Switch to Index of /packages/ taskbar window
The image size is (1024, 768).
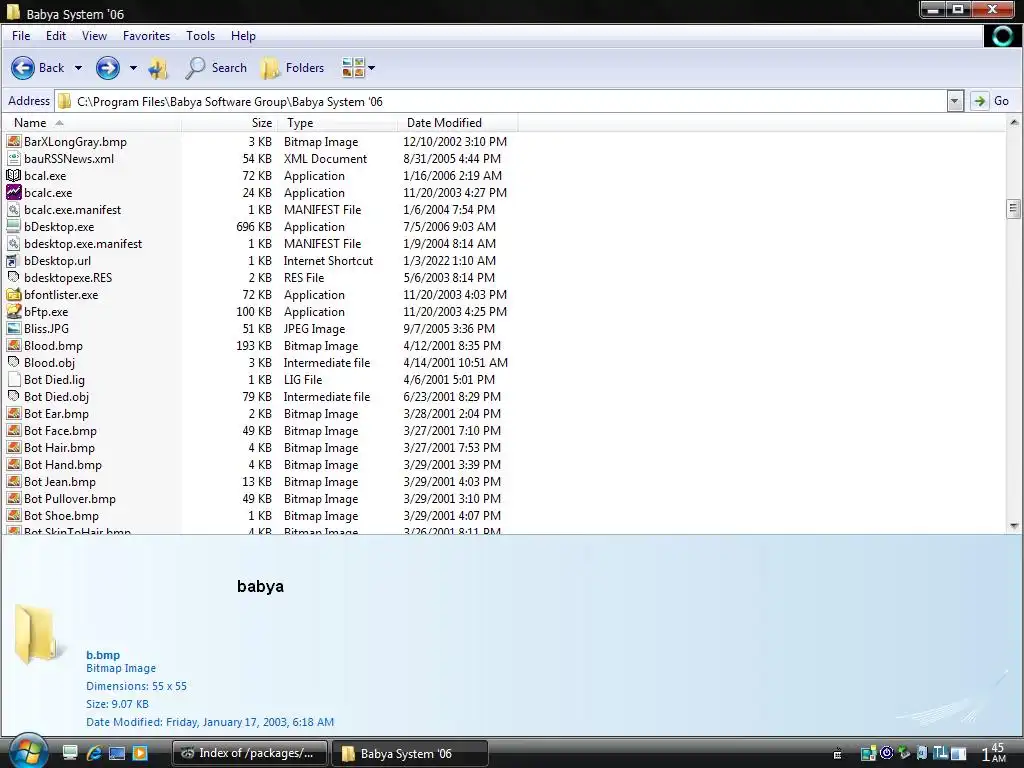249,753
